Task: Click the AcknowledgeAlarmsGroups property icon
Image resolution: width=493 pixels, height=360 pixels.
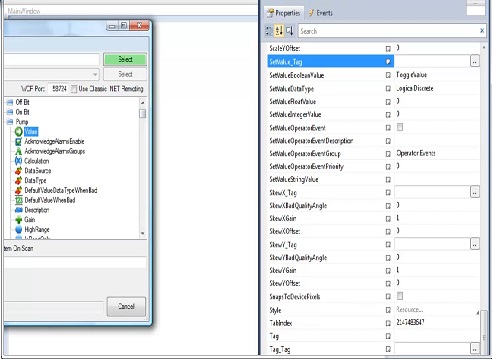Action: [x=19, y=151]
